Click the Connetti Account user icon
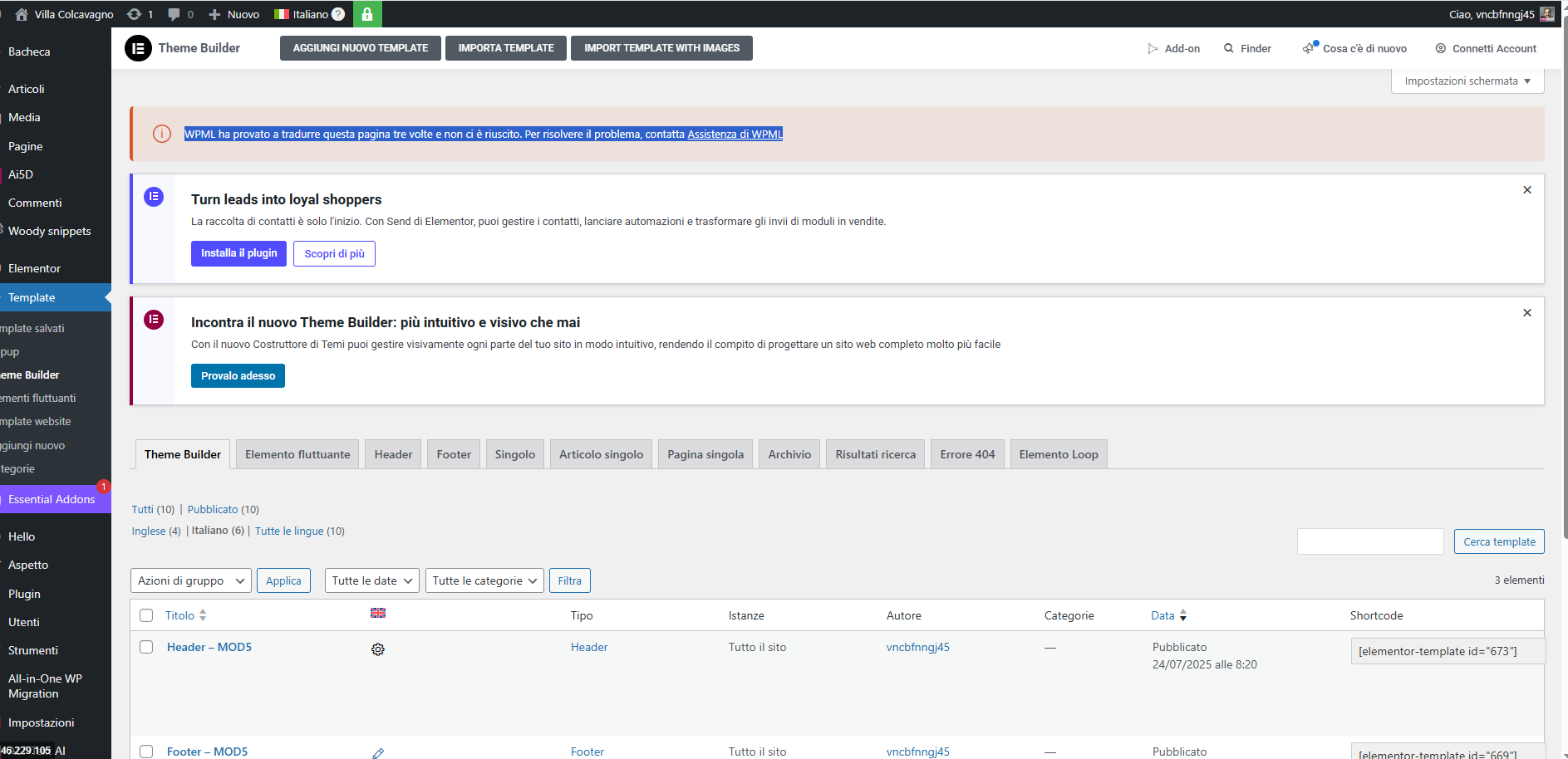The height and width of the screenshot is (759, 1568). (x=1440, y=49)
